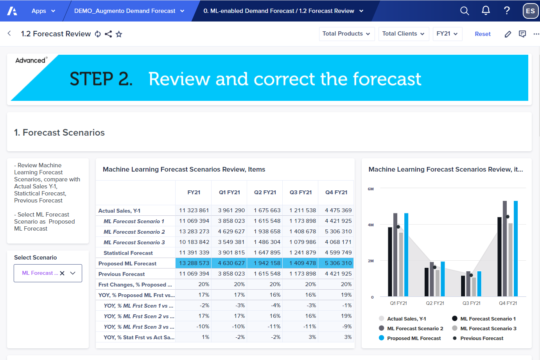The width and height of the screenshot is (540, 360).
Task: Clear the selected ML Forecast scenario with X
Action: [x=62, y=273]
